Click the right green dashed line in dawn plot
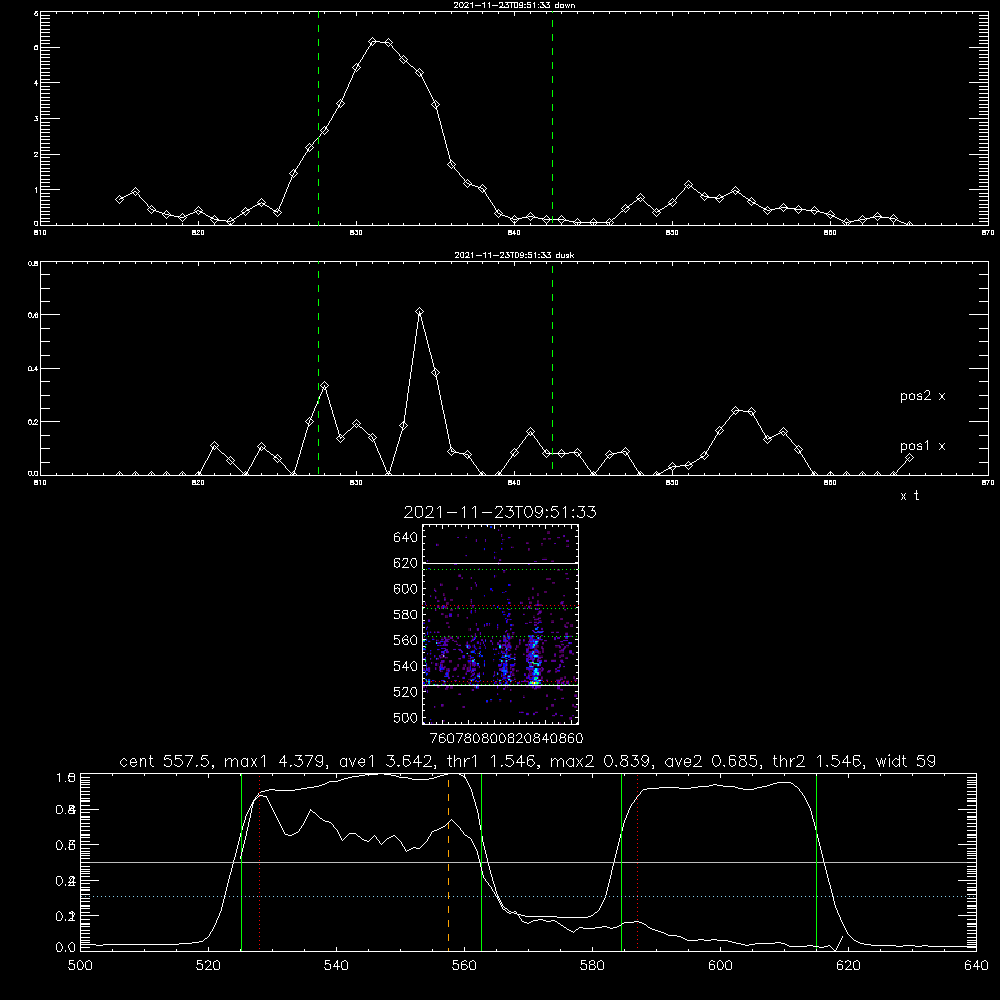The width and height of the screenshot is (1000, 1000). coord(552,118)
